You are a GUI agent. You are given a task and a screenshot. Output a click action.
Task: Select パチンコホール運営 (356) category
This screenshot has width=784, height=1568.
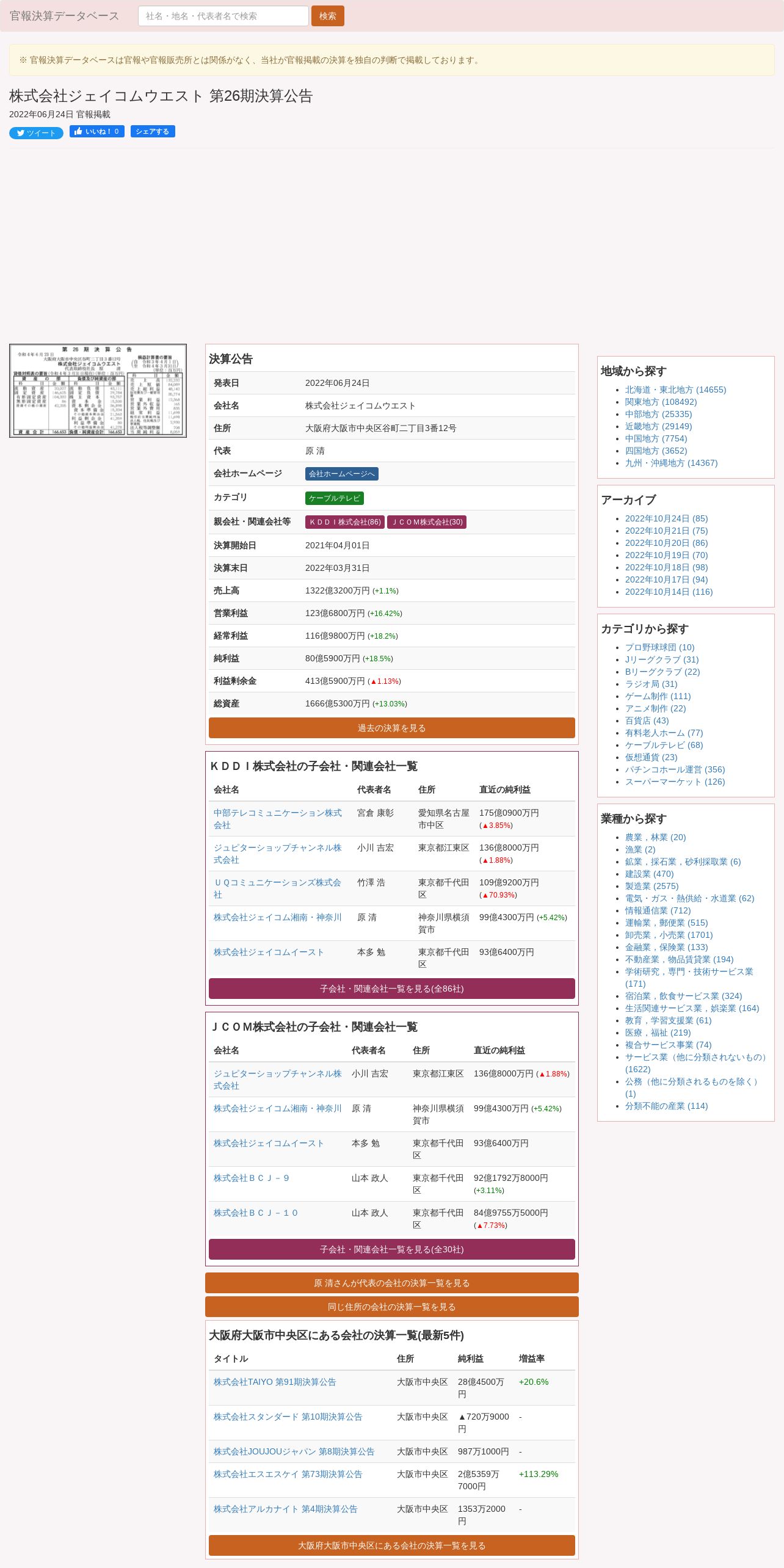(675, 769)
